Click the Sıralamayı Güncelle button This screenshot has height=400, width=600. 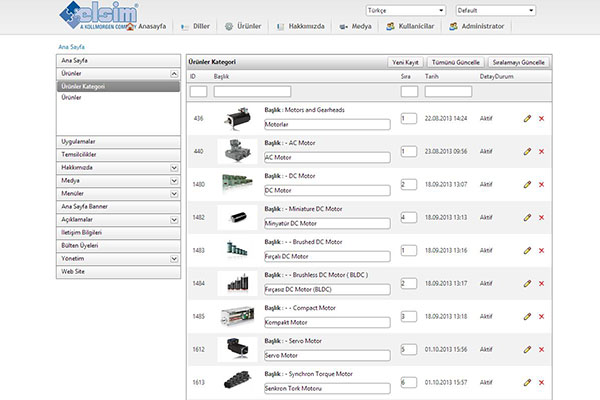point(519,62)
